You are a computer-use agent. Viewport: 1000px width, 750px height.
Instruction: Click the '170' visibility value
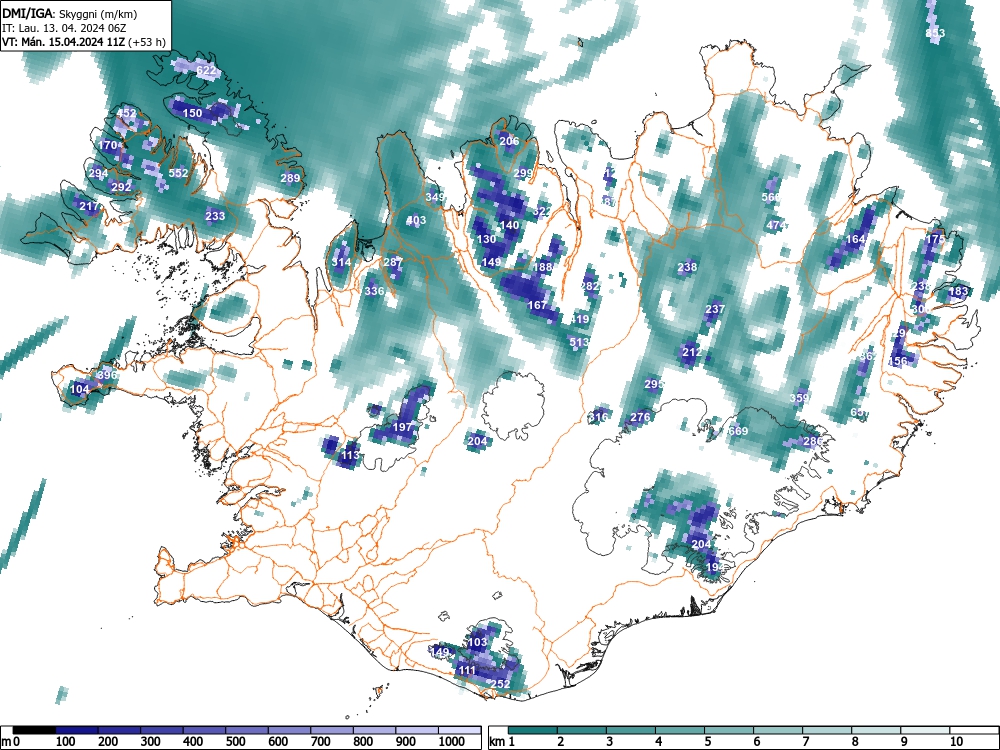108,145
